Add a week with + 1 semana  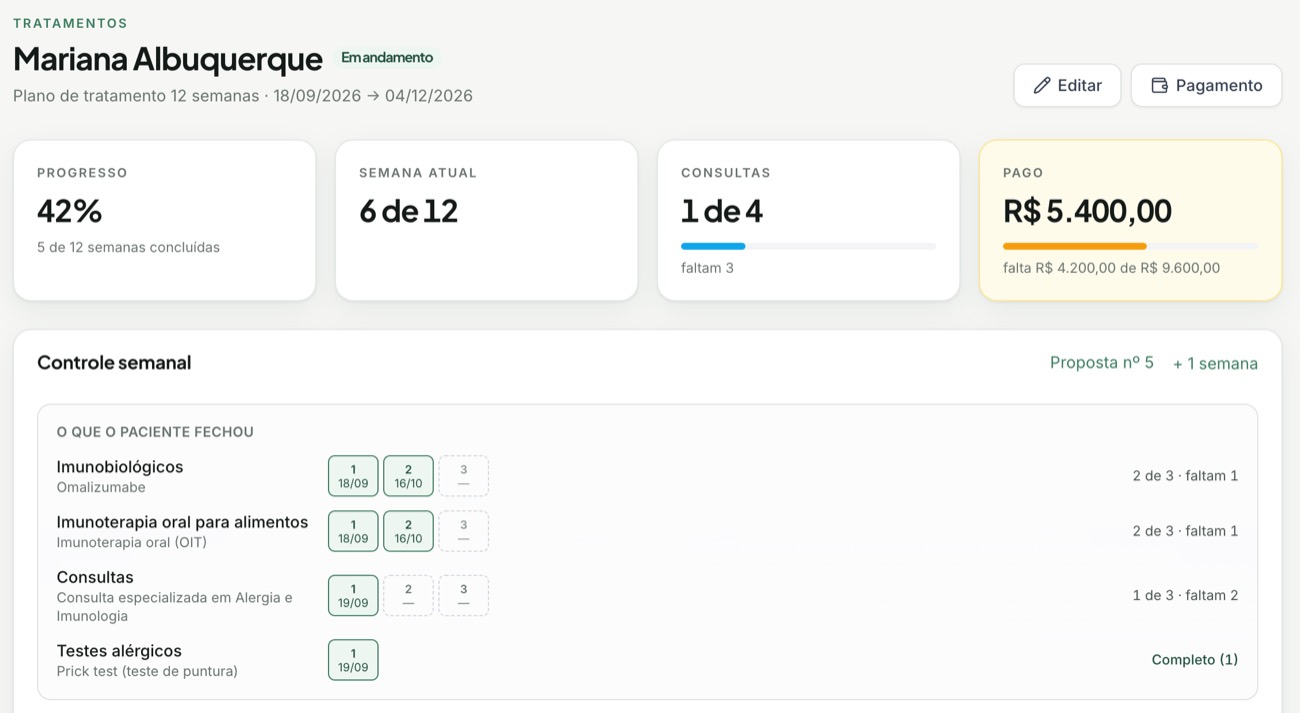(x=1215, y=364)
